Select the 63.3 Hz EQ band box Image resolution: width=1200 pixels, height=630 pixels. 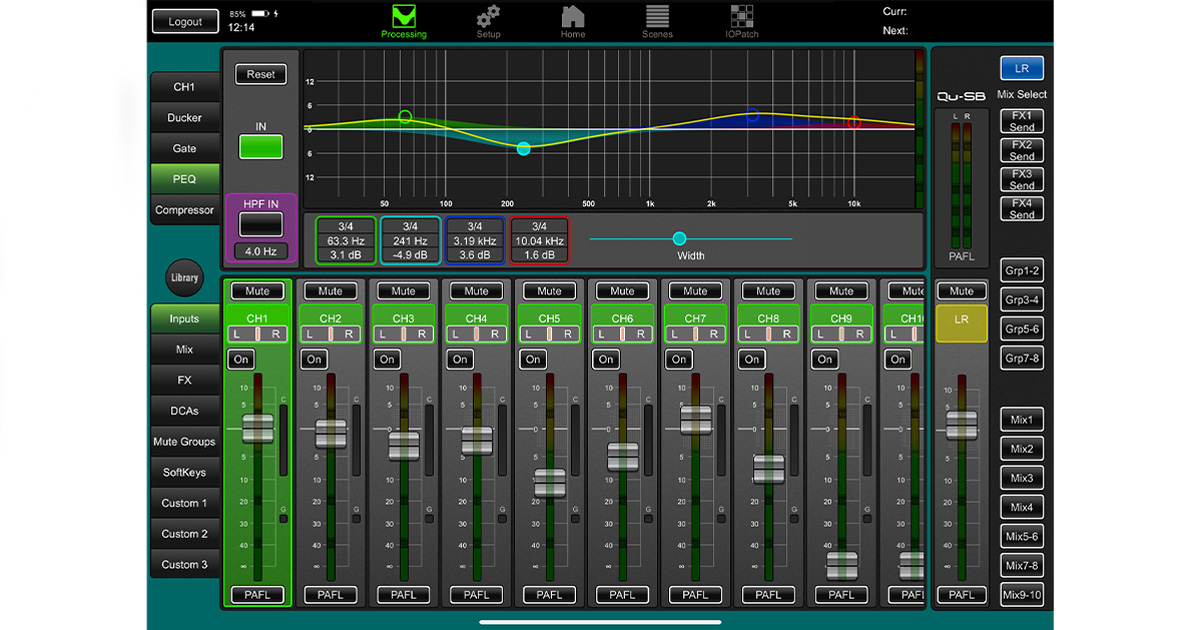click(346, 240)
